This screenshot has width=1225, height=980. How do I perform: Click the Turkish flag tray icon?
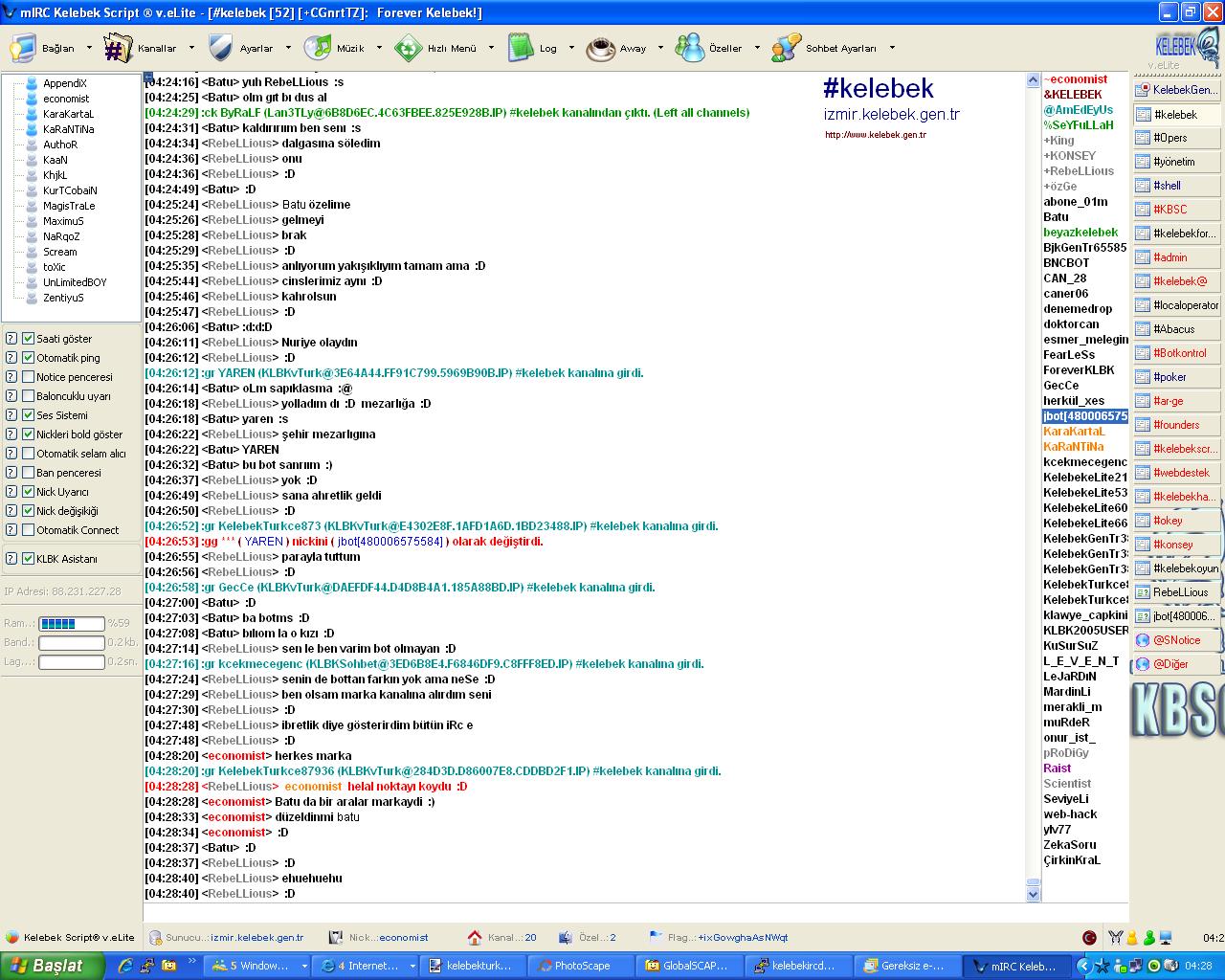click(x=1089, y=938)
